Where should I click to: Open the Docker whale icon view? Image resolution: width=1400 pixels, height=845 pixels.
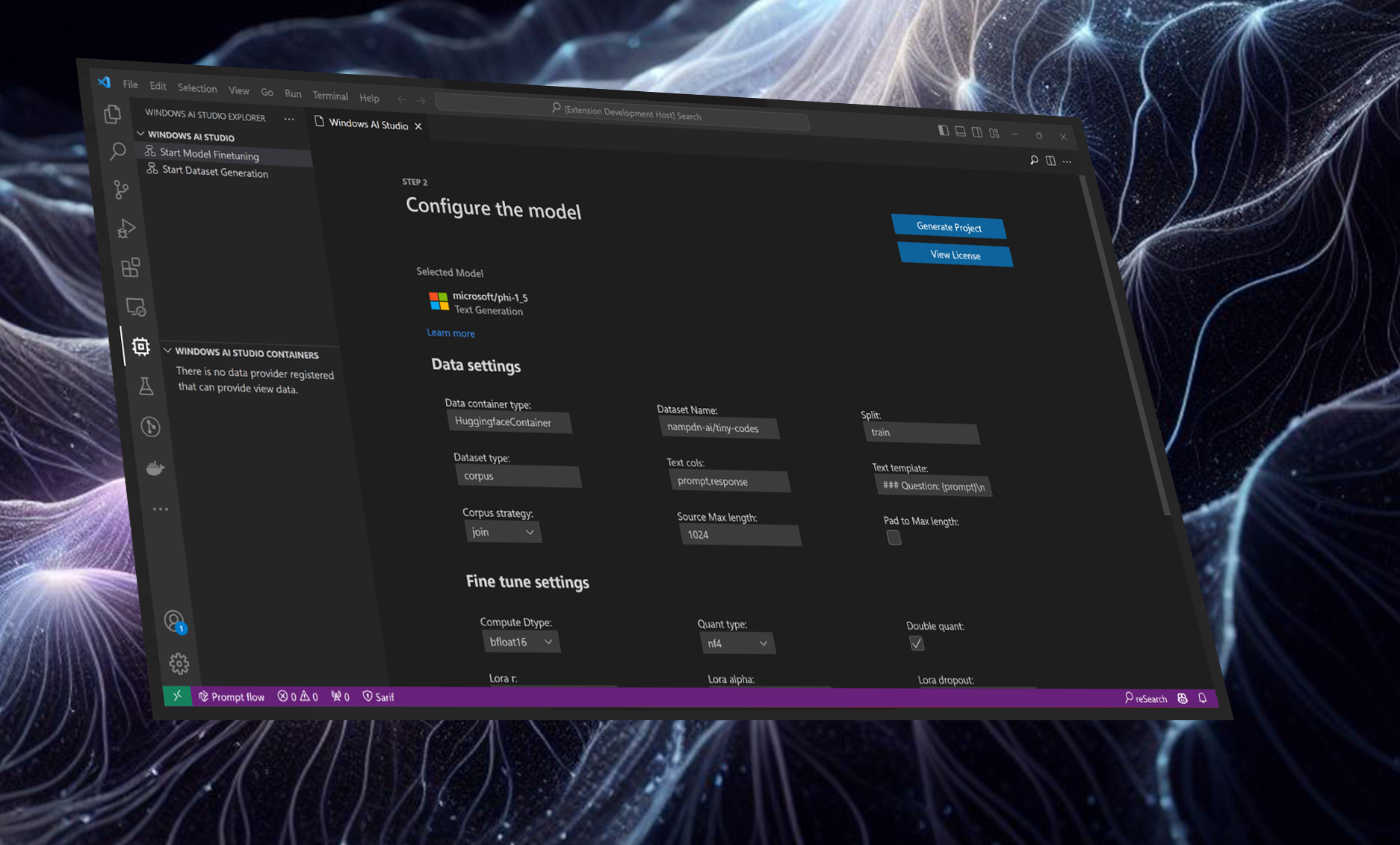pyautogui.click(x=155, y=468)
